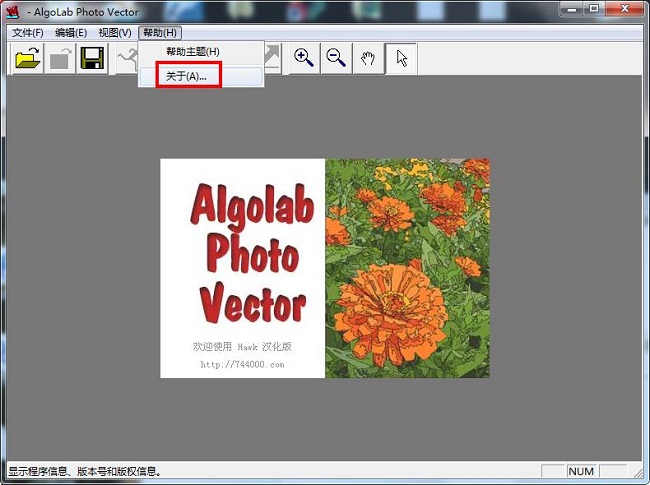The height and width of the screenshot is (485, 650).
Task: Click the Open file folder icon
Action: (x=27, y=58)
